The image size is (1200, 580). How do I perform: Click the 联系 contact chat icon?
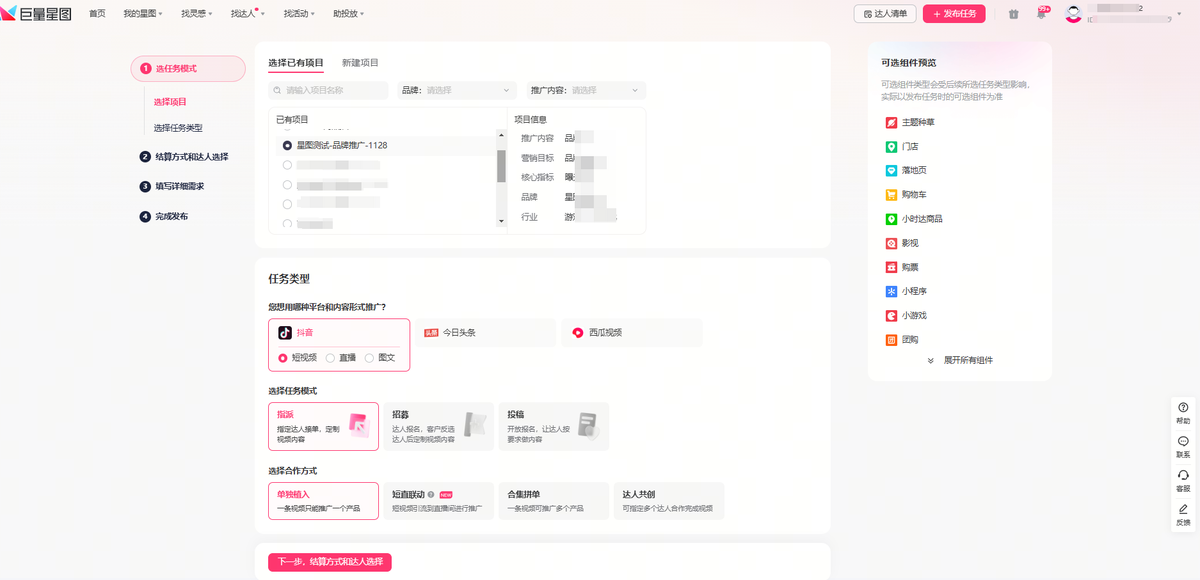[x=1183, y=442]
